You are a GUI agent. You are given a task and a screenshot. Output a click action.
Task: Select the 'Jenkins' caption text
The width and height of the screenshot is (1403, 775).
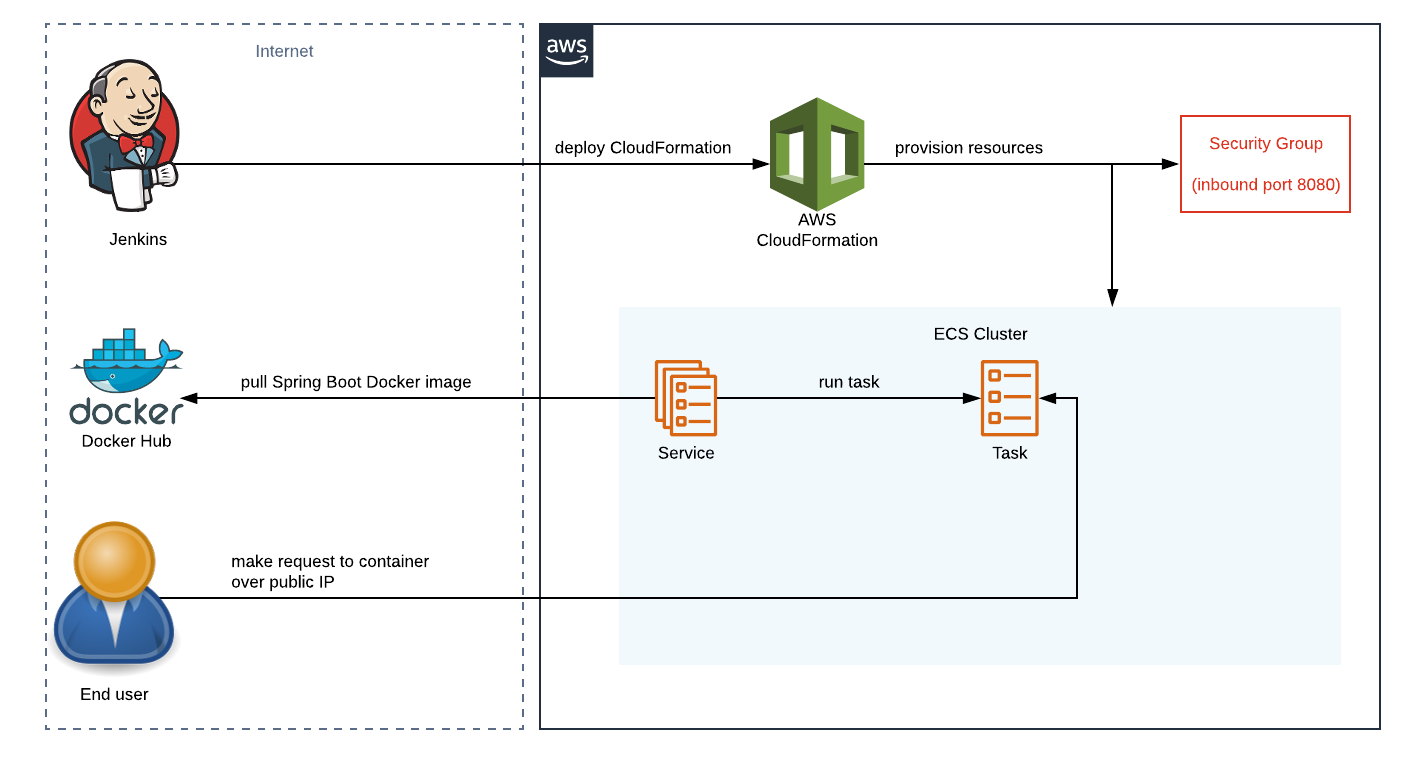(138, 240)
